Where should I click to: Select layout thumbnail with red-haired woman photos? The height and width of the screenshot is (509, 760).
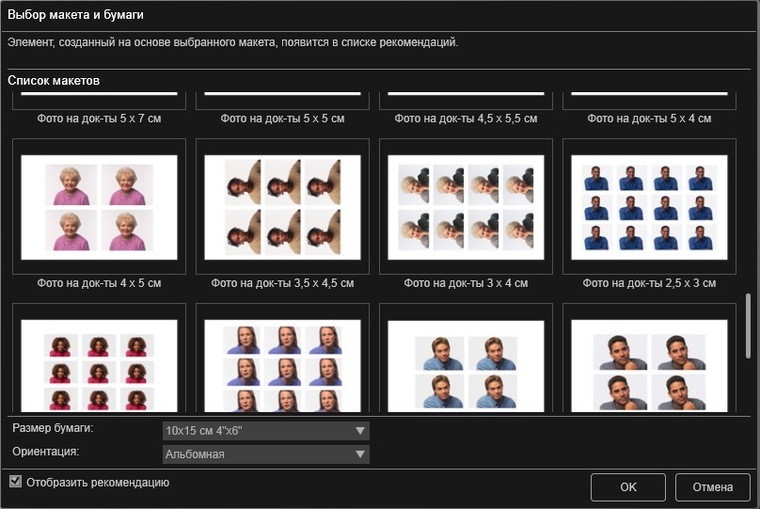(x=99, y=360)
